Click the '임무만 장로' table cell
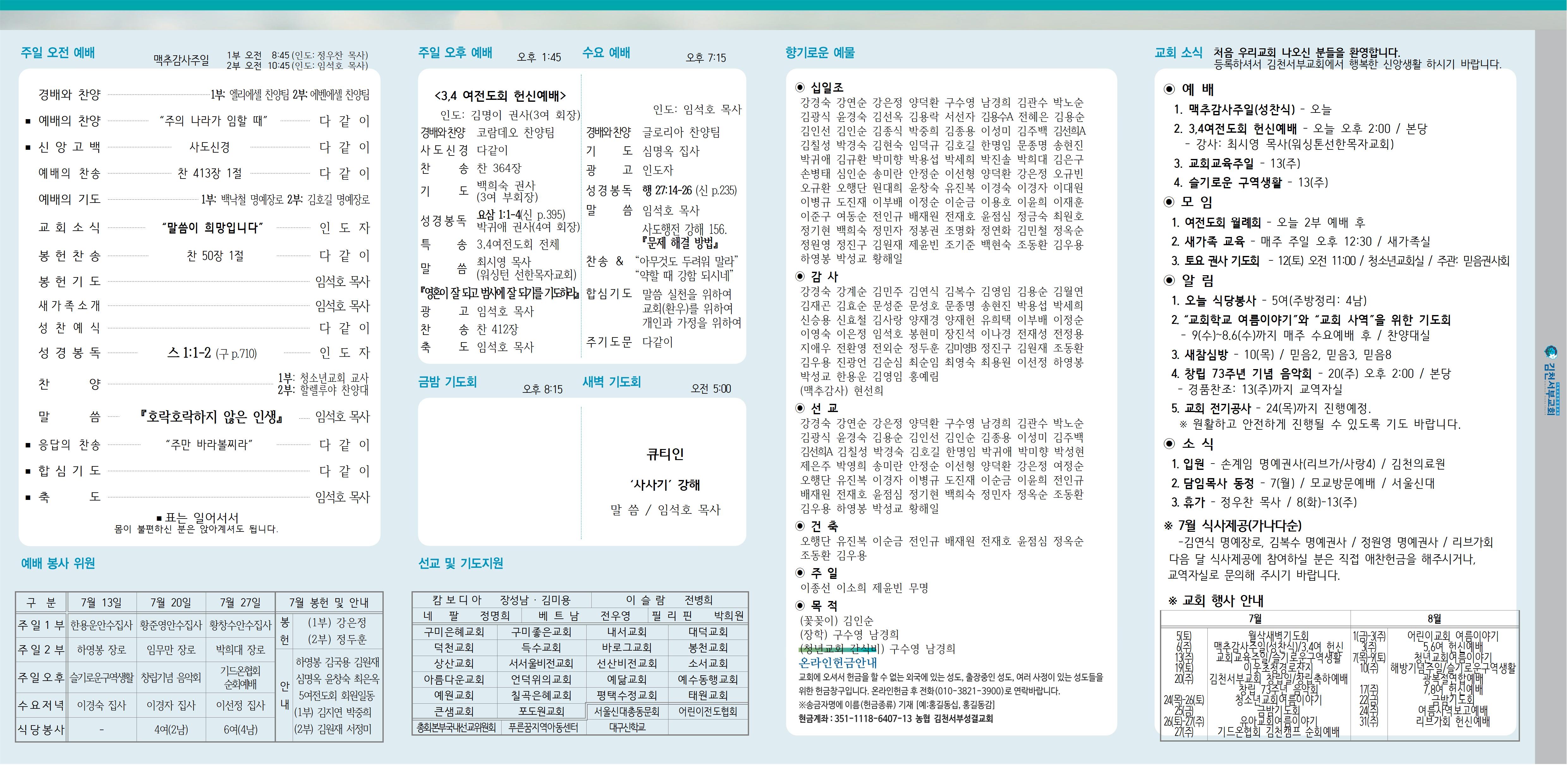Viewport: 1568px width, 765px height. point(171,650)
